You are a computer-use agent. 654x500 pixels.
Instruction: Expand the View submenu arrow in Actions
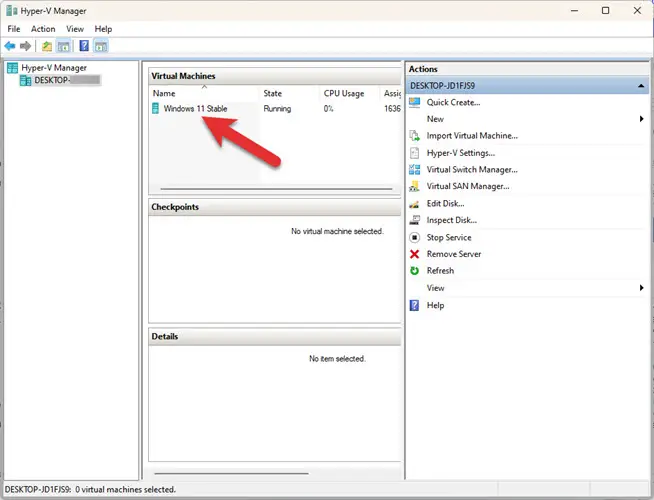click(641, 288)
